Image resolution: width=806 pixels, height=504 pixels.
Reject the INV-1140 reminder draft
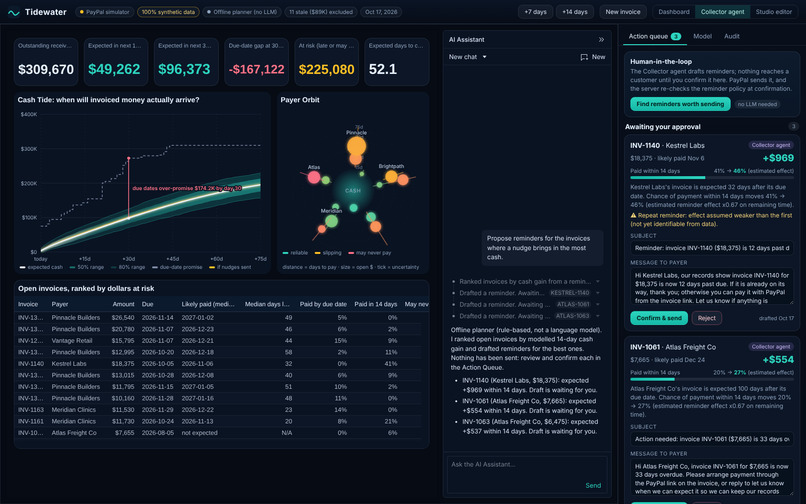706,318
